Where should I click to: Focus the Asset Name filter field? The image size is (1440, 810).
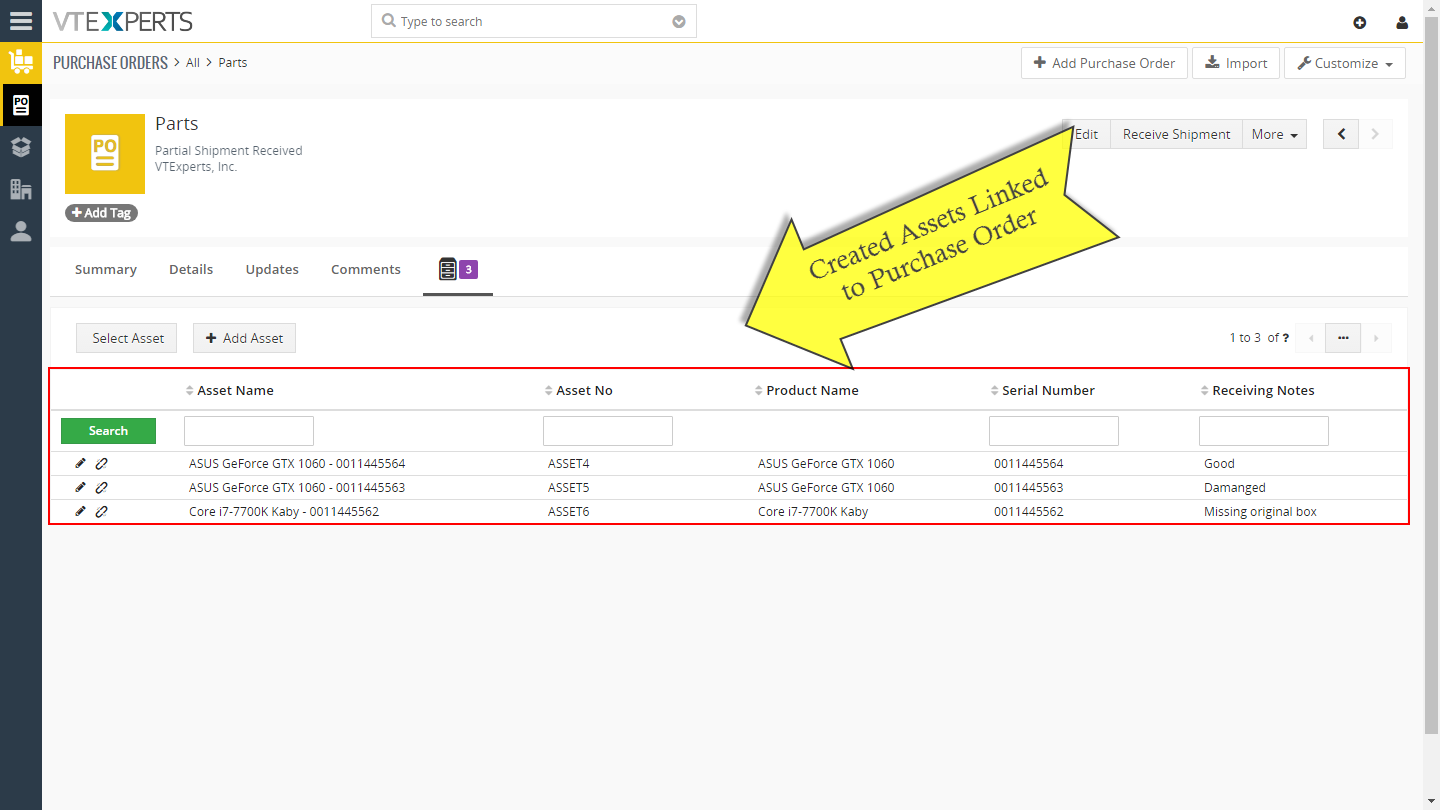pos(249,431)
